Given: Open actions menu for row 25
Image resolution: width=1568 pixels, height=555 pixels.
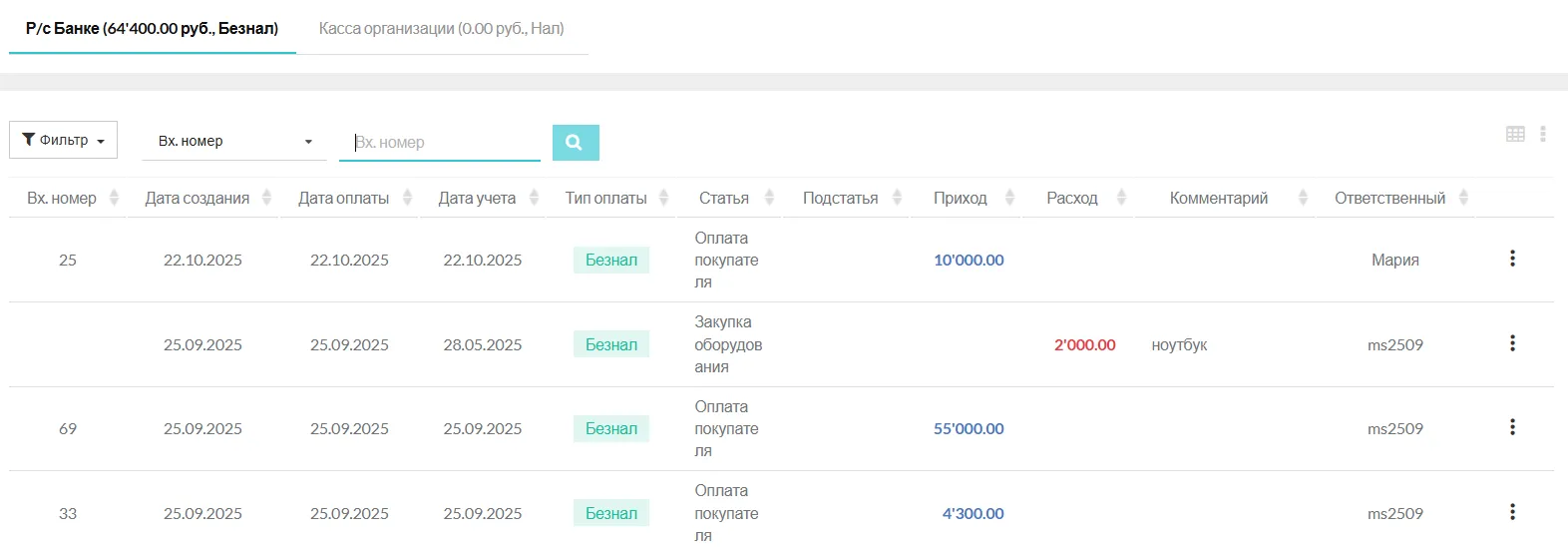Looking at the screenshot, I should 1512,259.
